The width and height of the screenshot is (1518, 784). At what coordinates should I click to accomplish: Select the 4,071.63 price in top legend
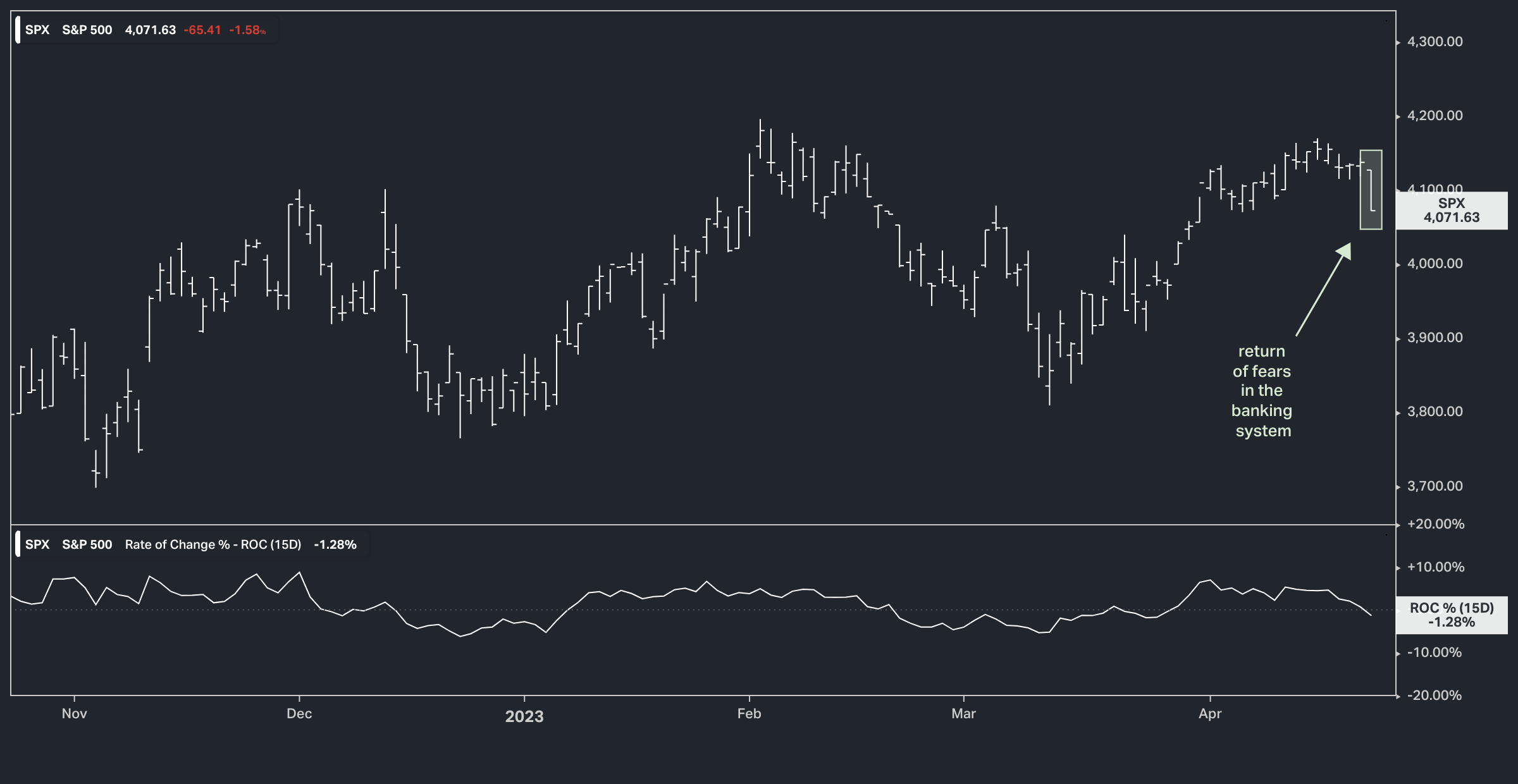tap(151, 30)
